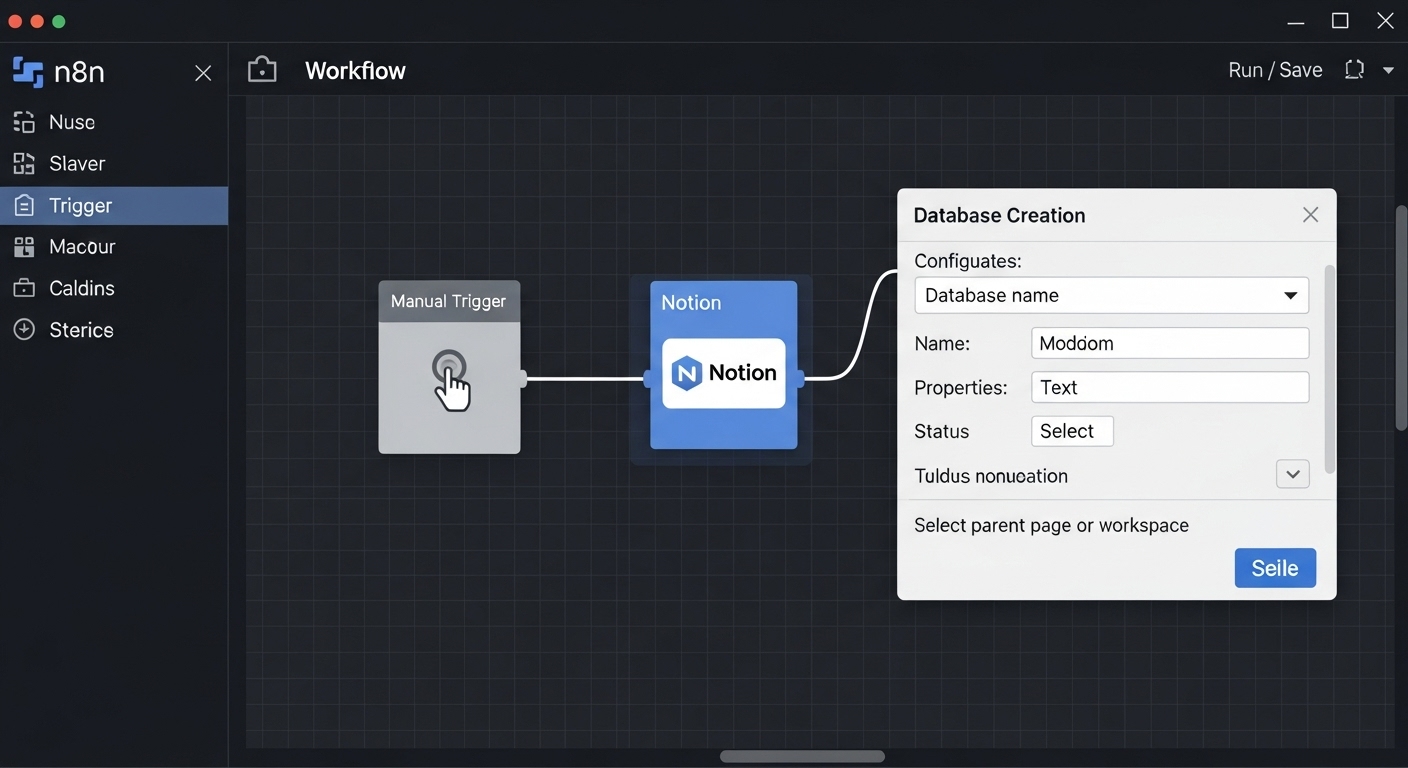Click the horizontal canvas scrollbar
Screen dimensions: 1408x768
(x=802, y=756)
